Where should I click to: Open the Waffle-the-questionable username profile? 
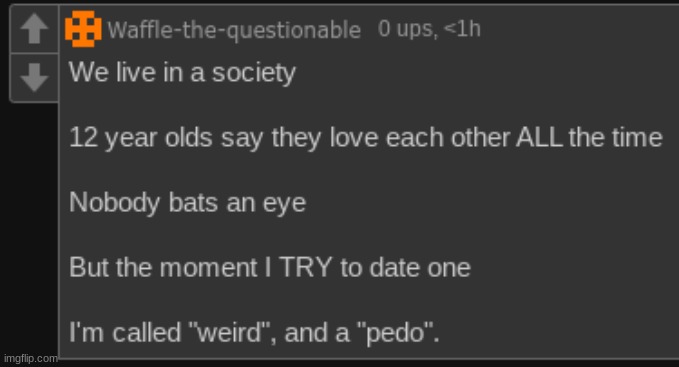(x=234, y=30)
